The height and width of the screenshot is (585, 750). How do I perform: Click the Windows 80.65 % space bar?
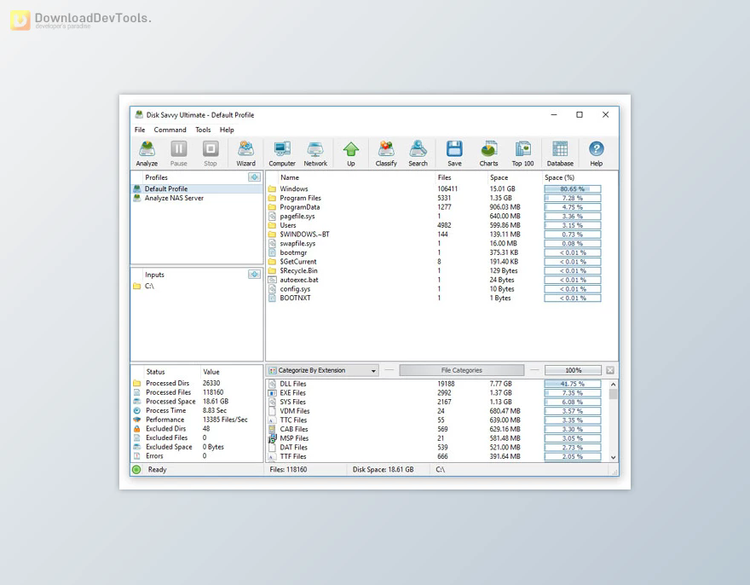tap(573, 189)
